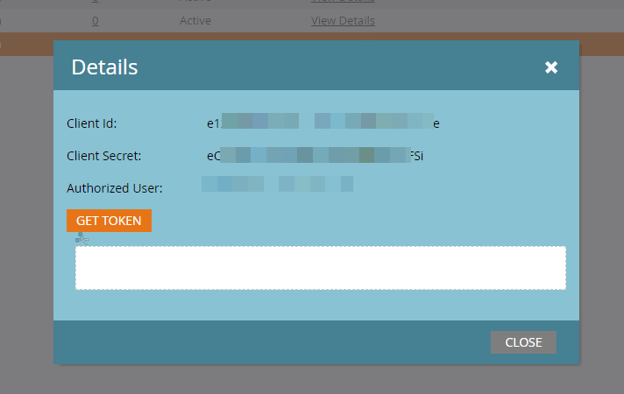Image resolution: width=624 pixels, height=394 pixels.
Task: Click the CLOSE button in the dialog footer
Action: pyautogui.click(x=523, y=342)
